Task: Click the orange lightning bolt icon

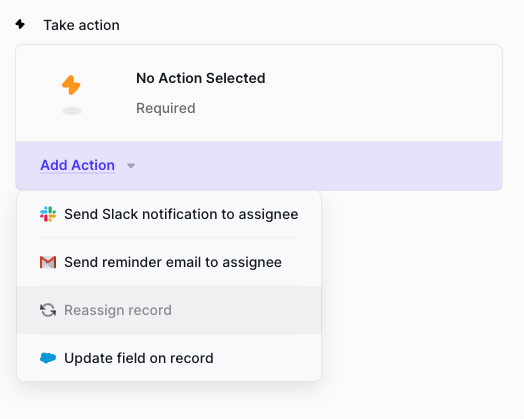Action: tap(71, 85)
